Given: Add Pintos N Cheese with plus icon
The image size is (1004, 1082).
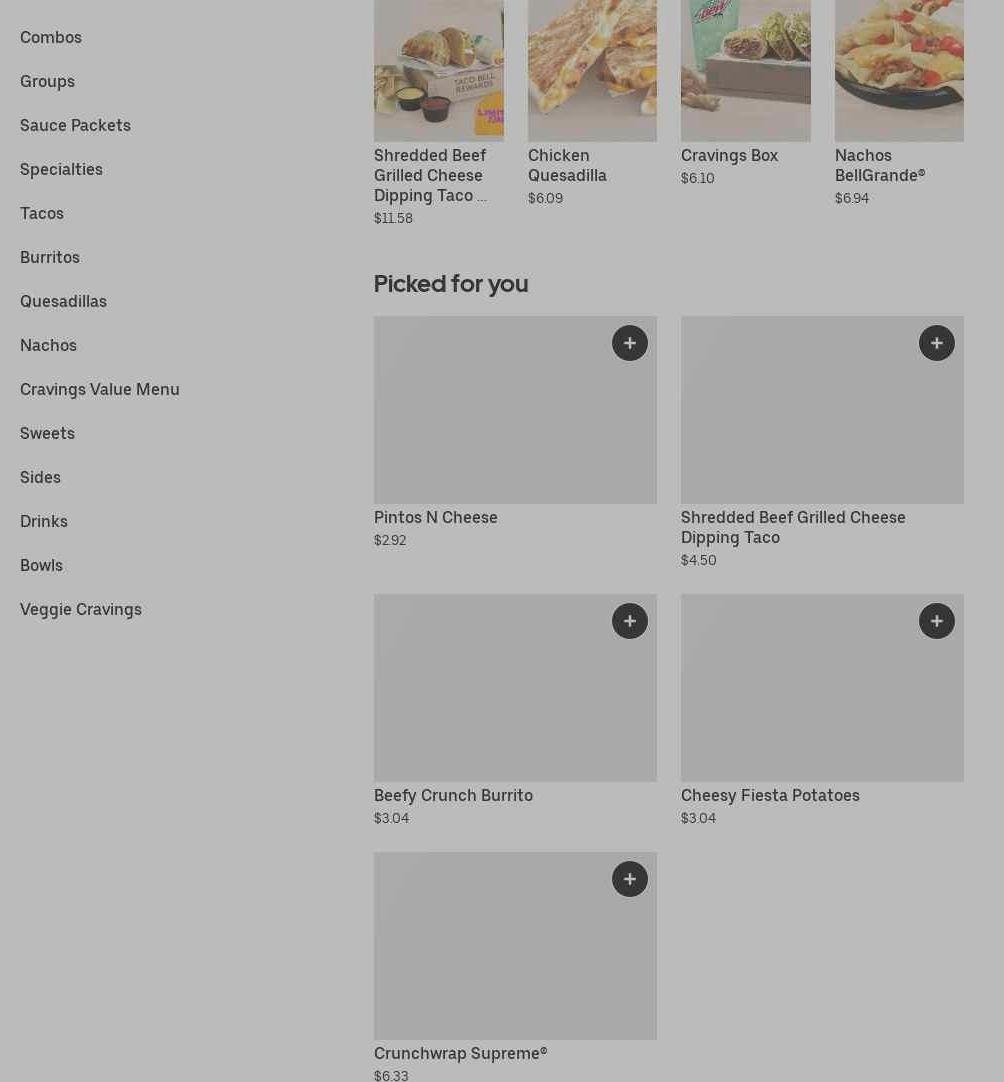Looking at the screenshot, I should coord(630,343).
